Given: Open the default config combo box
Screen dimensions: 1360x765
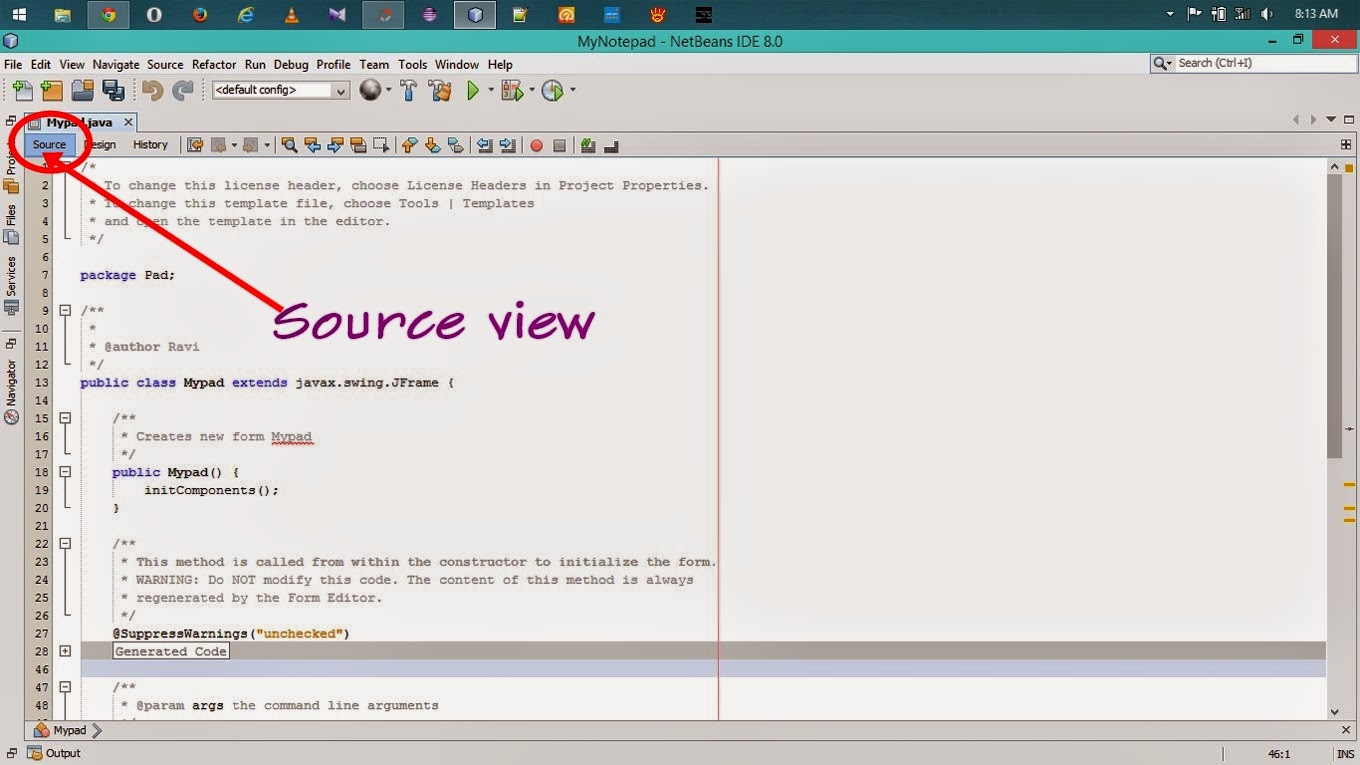Looking at the screenshot, I should click(280, 90).
